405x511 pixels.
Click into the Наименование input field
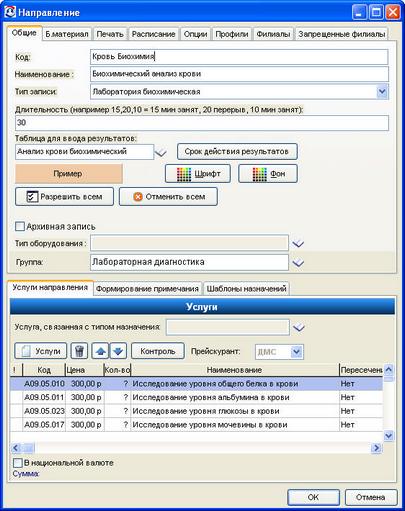tap(239, 74)
